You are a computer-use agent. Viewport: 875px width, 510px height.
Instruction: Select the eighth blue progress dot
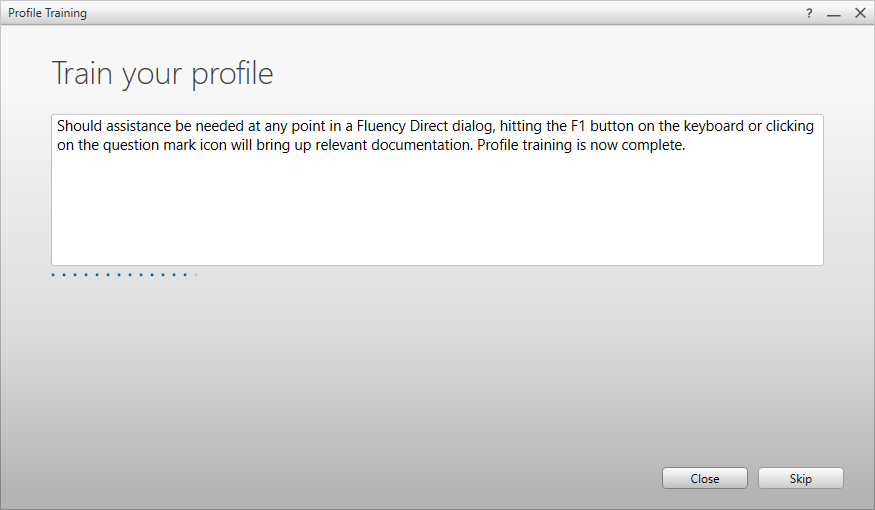pos(130,275)
